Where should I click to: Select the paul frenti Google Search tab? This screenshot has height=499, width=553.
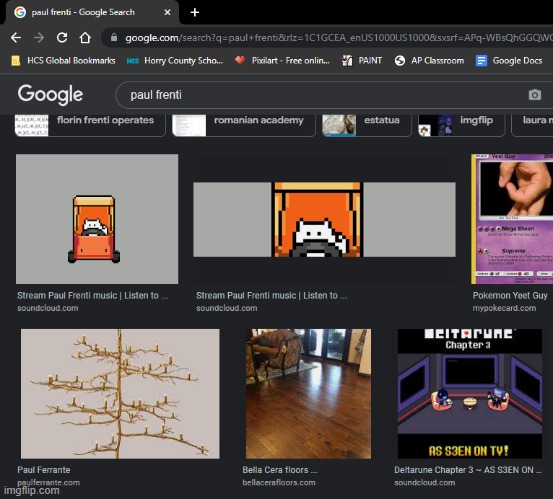91,12
